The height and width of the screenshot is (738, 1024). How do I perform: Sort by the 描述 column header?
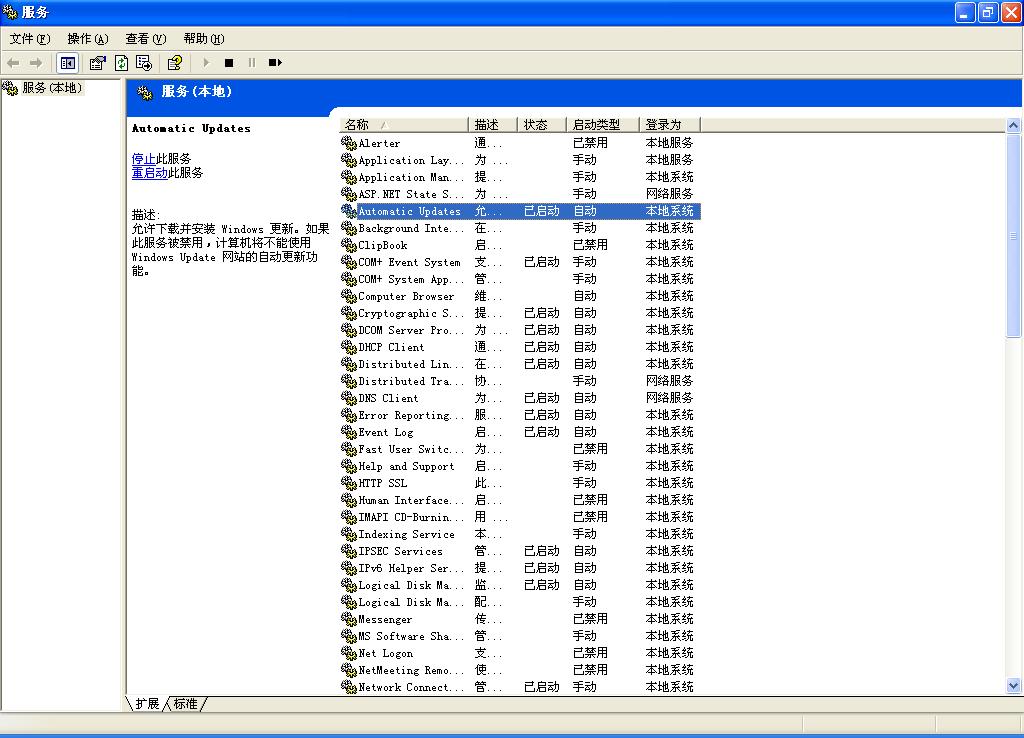coord(493,125)
